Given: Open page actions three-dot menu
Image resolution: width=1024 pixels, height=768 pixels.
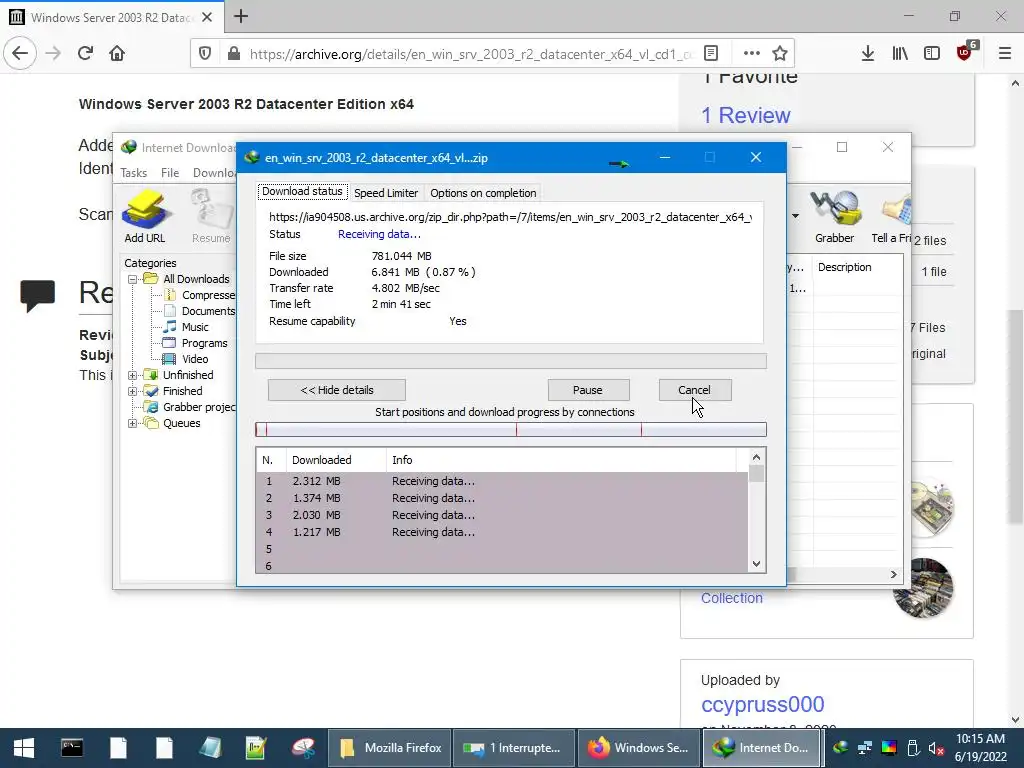Looking at the screenshot, I should 752,54.
